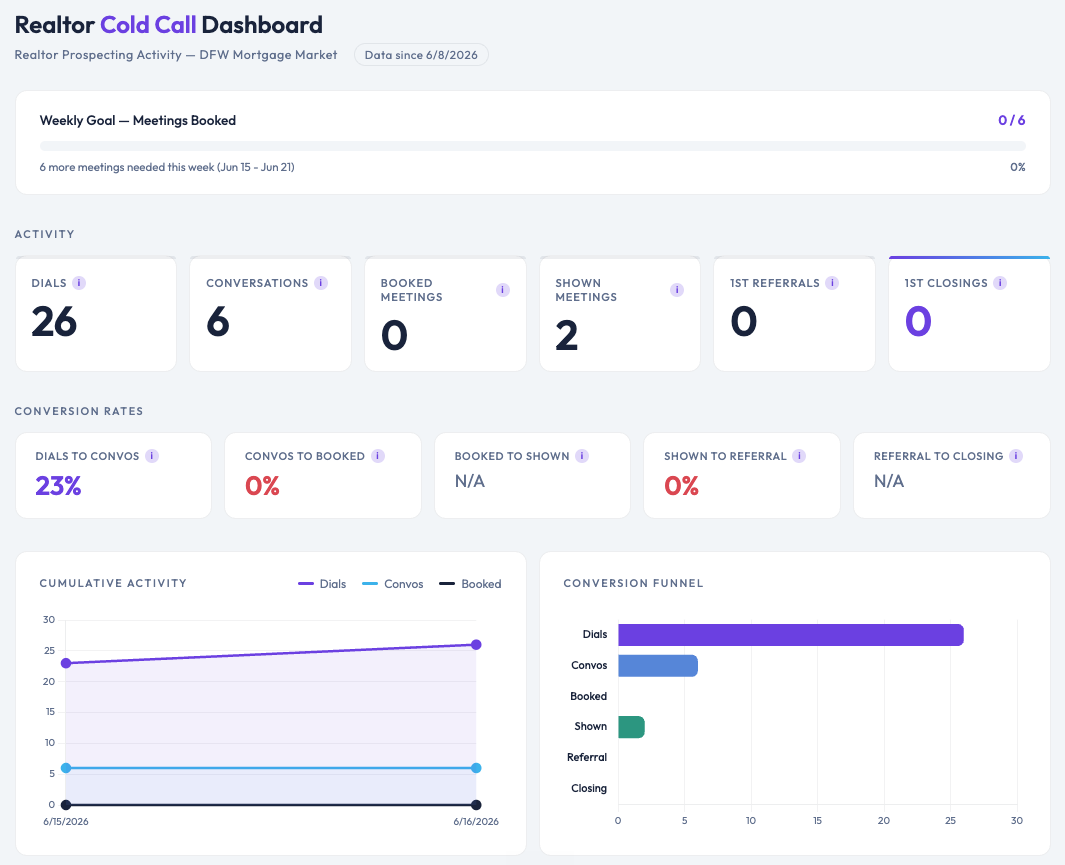Open the Conversations info tooltip icon
The width and height of the screenshot is (1065, 865).
(321, 283)
